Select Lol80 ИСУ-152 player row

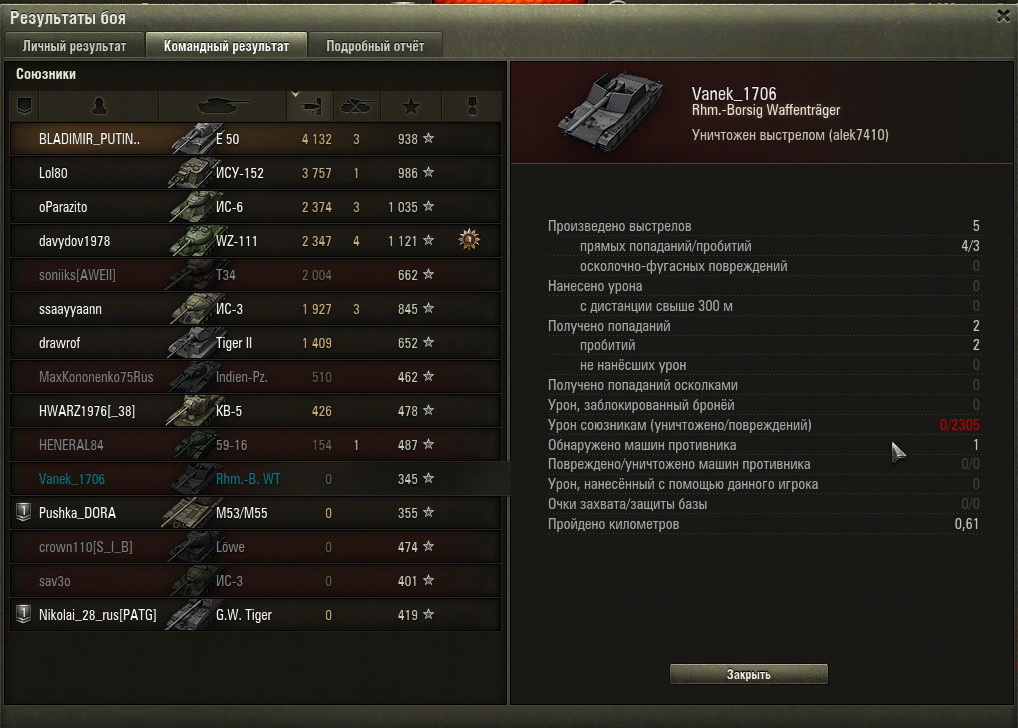pos(255,173)
